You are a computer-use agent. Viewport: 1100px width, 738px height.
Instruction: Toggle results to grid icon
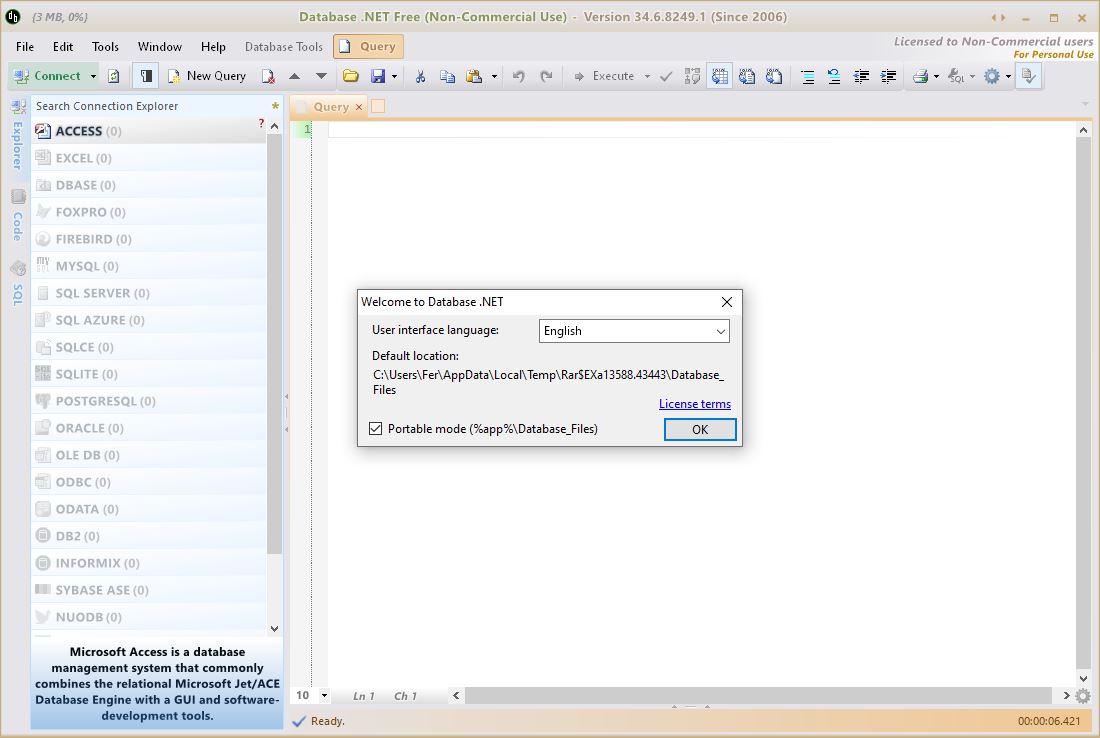click(720, 76)
